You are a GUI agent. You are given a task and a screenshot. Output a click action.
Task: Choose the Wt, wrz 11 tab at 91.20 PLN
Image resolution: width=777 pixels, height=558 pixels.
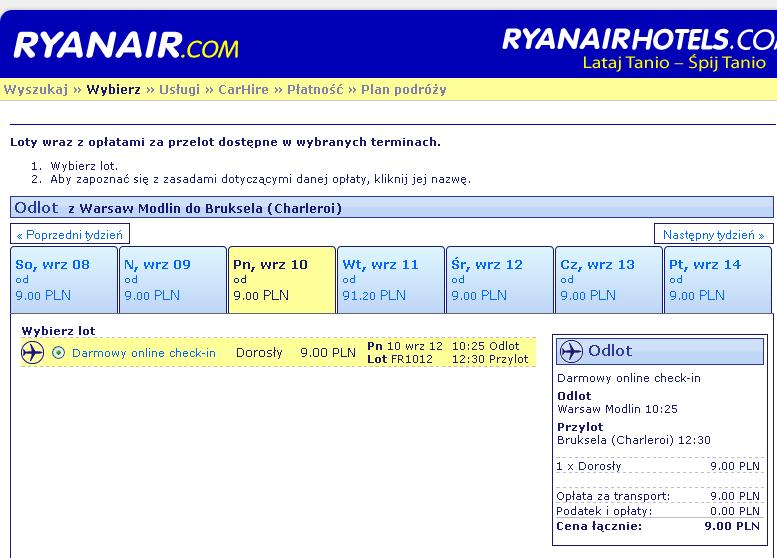pos(391,280)
